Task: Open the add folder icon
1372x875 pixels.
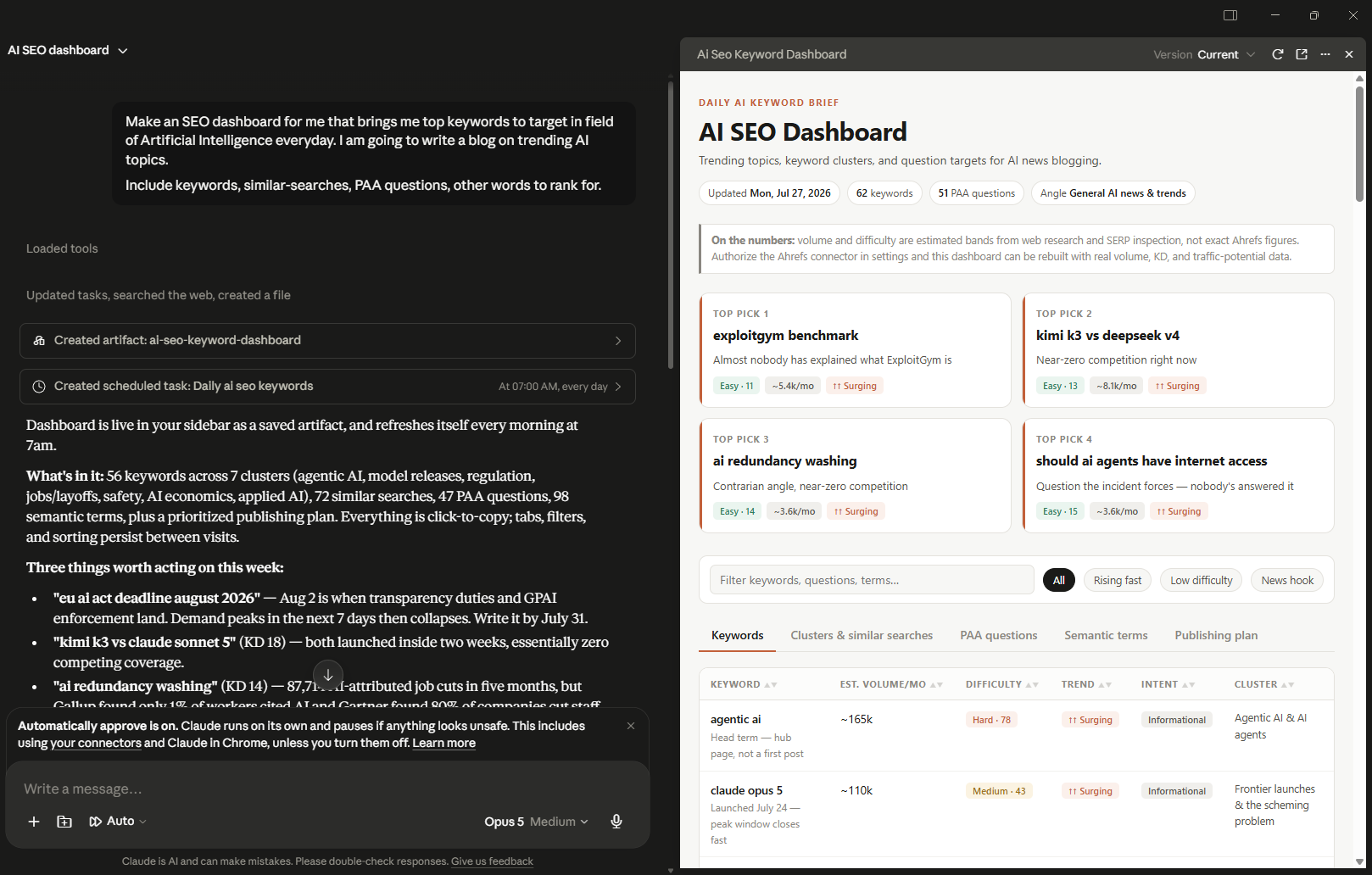Action: pyautogui.click(x=64, y=822)
